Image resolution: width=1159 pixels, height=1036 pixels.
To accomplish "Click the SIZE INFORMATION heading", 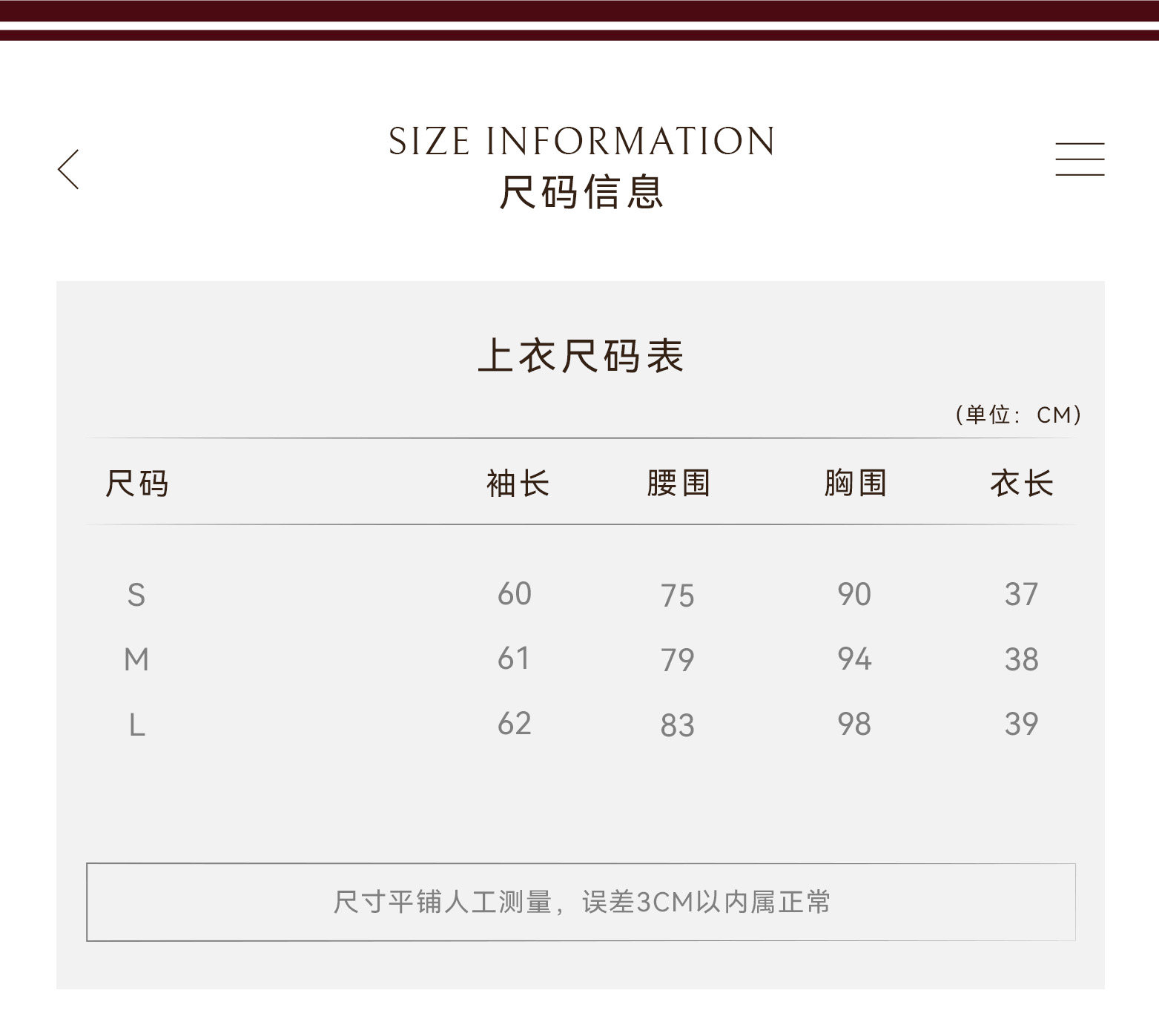I will point(581,141).
